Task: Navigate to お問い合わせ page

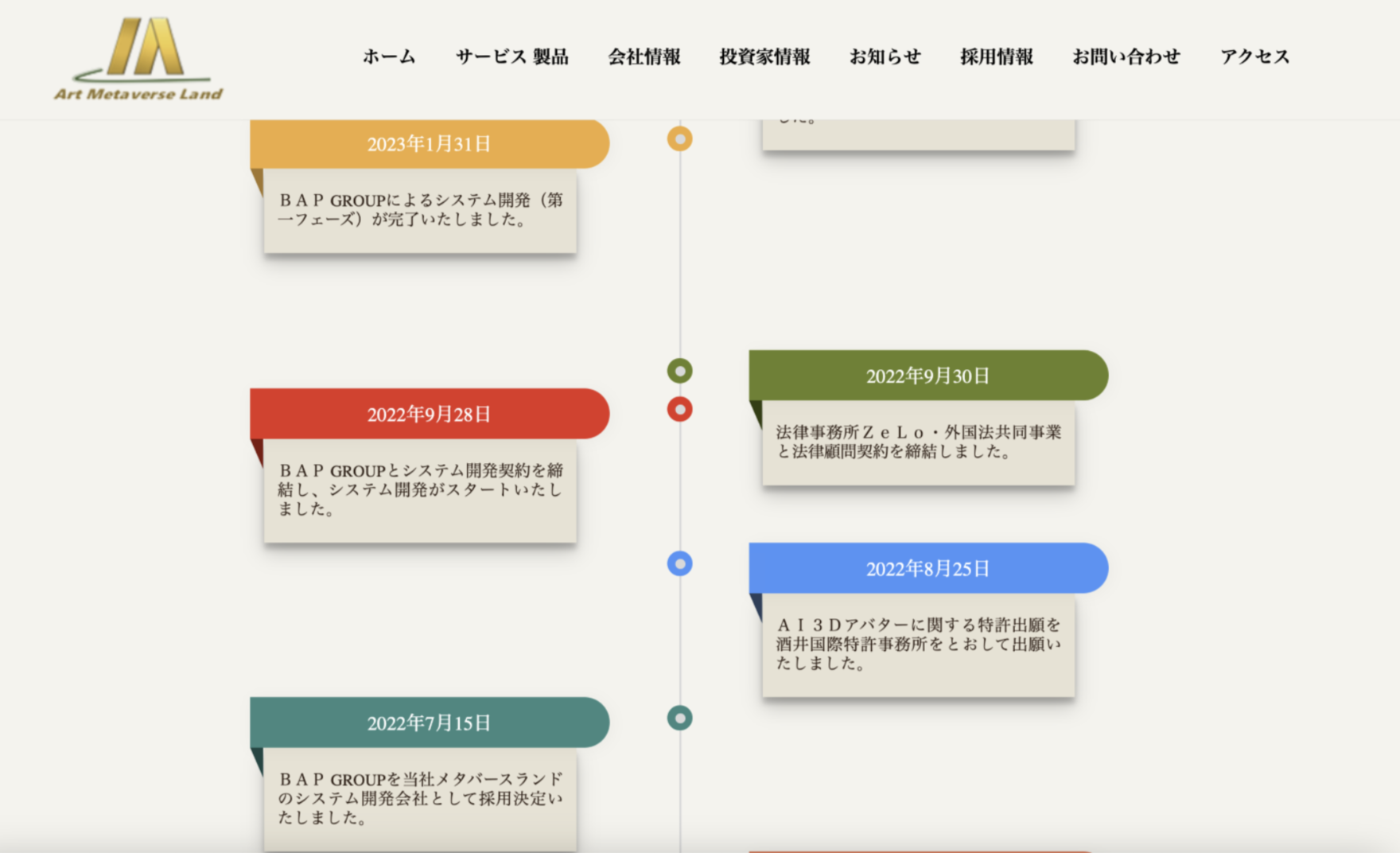Action: coord(1126,56)
